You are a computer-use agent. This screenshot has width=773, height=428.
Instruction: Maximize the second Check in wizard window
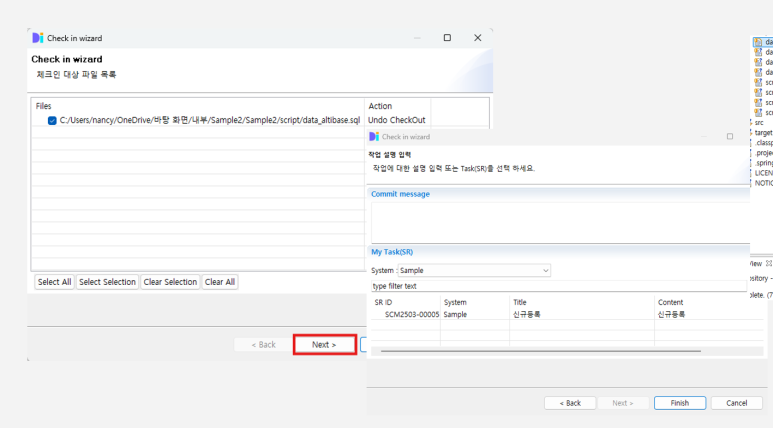730,136
